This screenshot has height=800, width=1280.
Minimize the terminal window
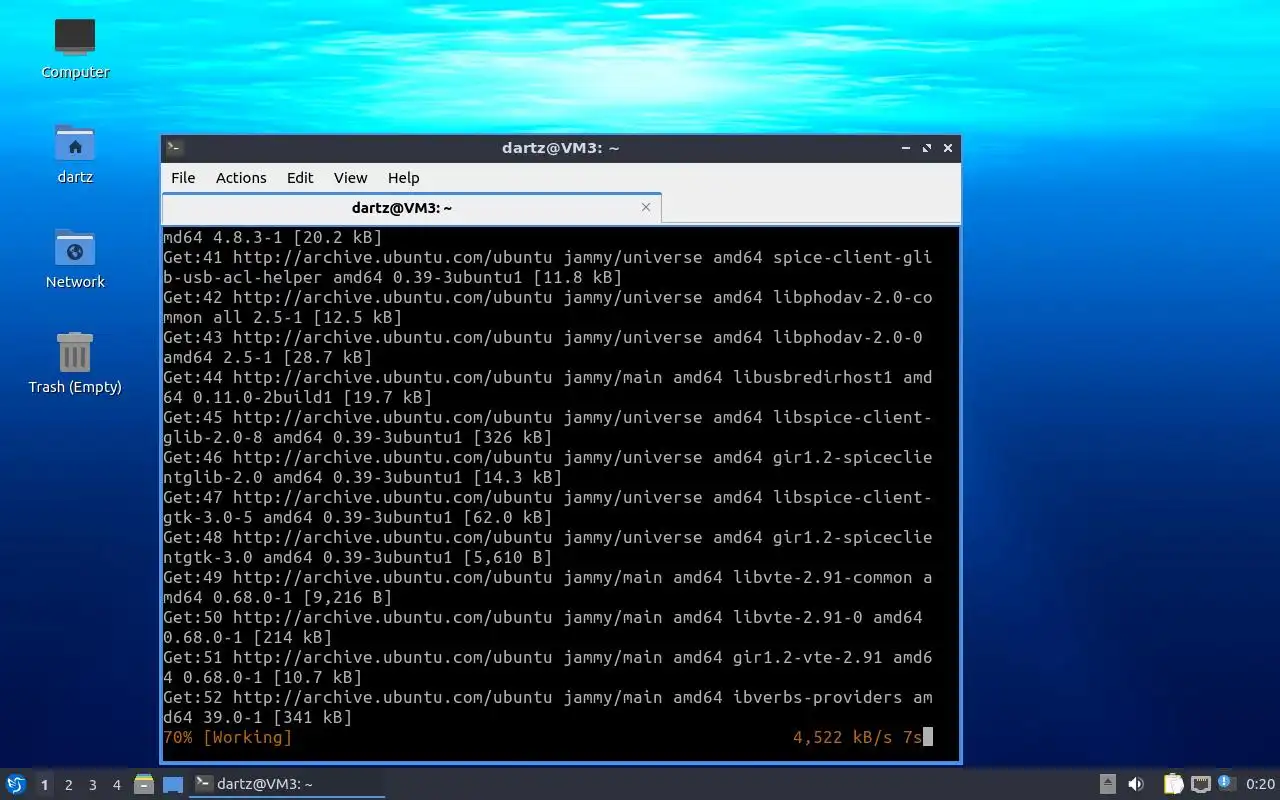click(906, 148)
